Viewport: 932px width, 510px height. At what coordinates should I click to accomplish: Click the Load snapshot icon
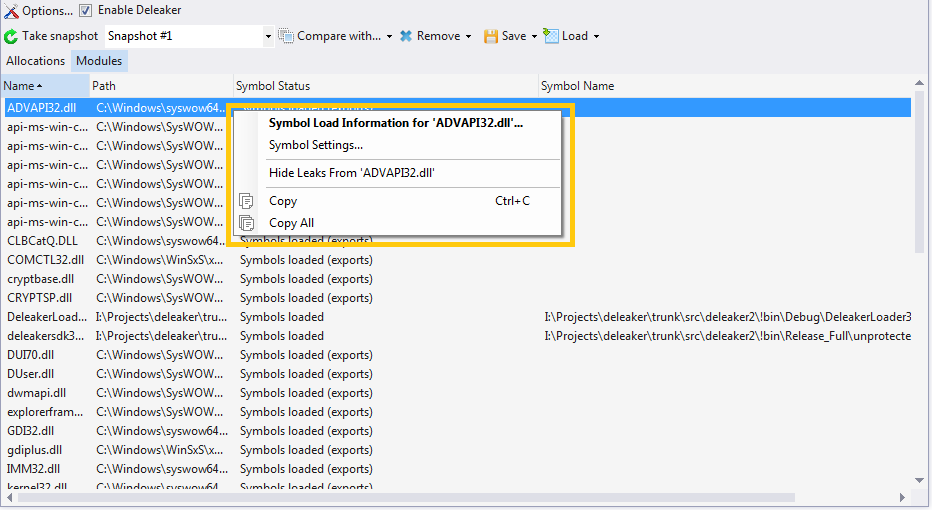pos(551,36)
